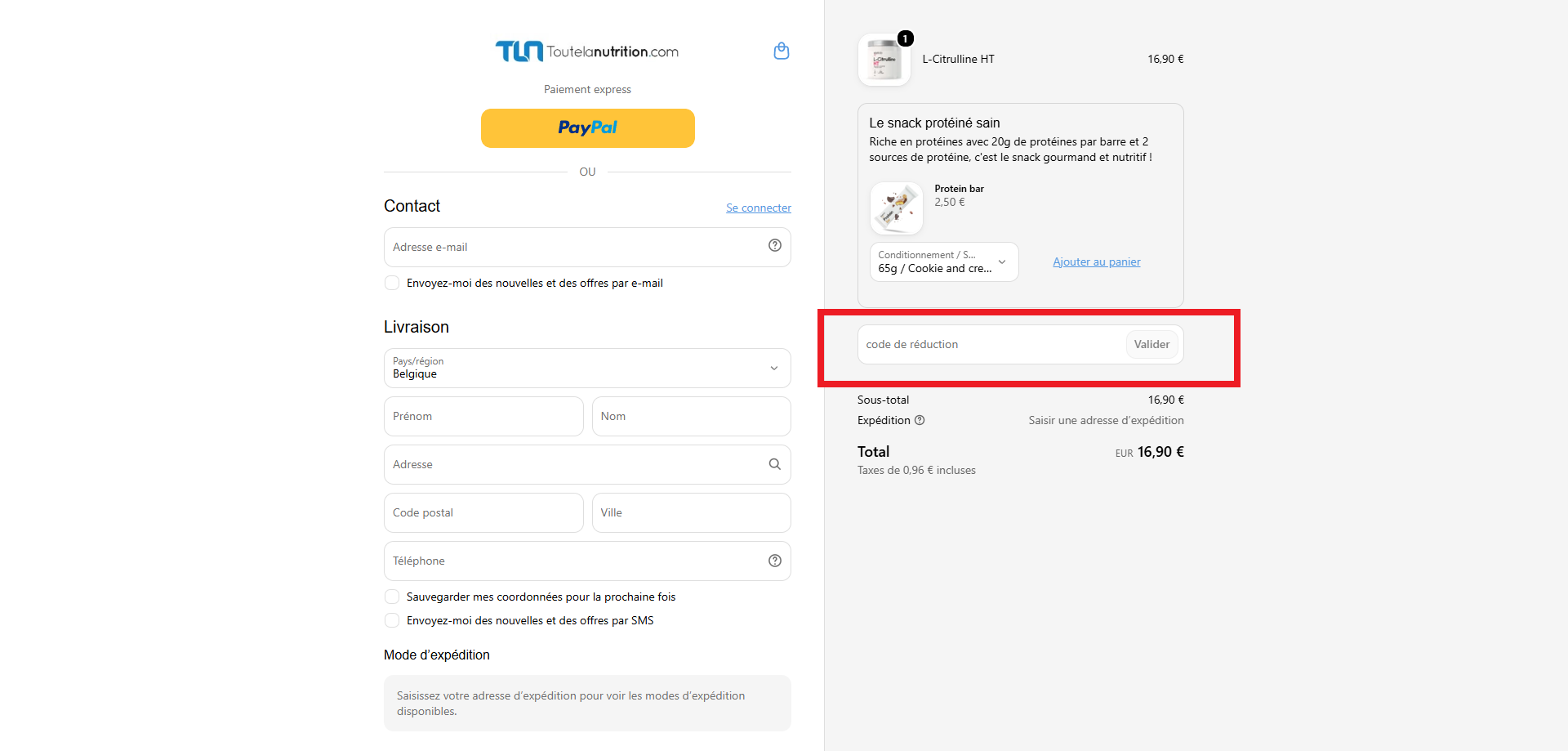The image size is (1568, 751).
Task: Focus the code de réduction field
Action: 991,344
